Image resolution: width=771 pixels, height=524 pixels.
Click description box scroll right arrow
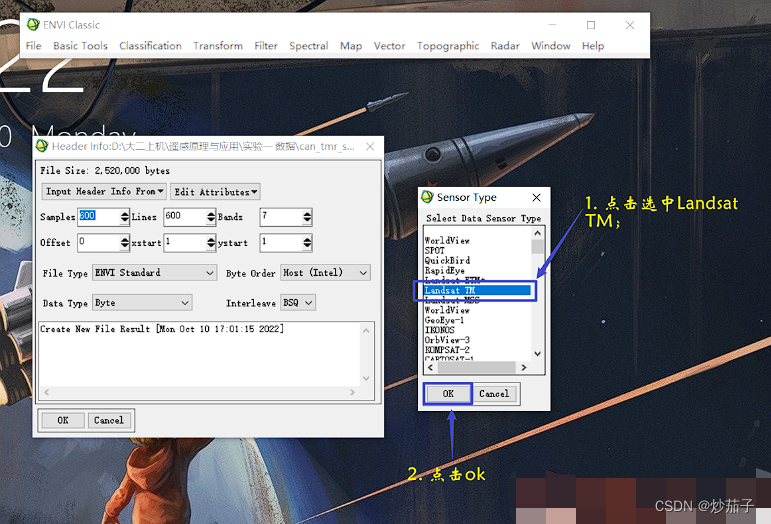coord(352,392)
